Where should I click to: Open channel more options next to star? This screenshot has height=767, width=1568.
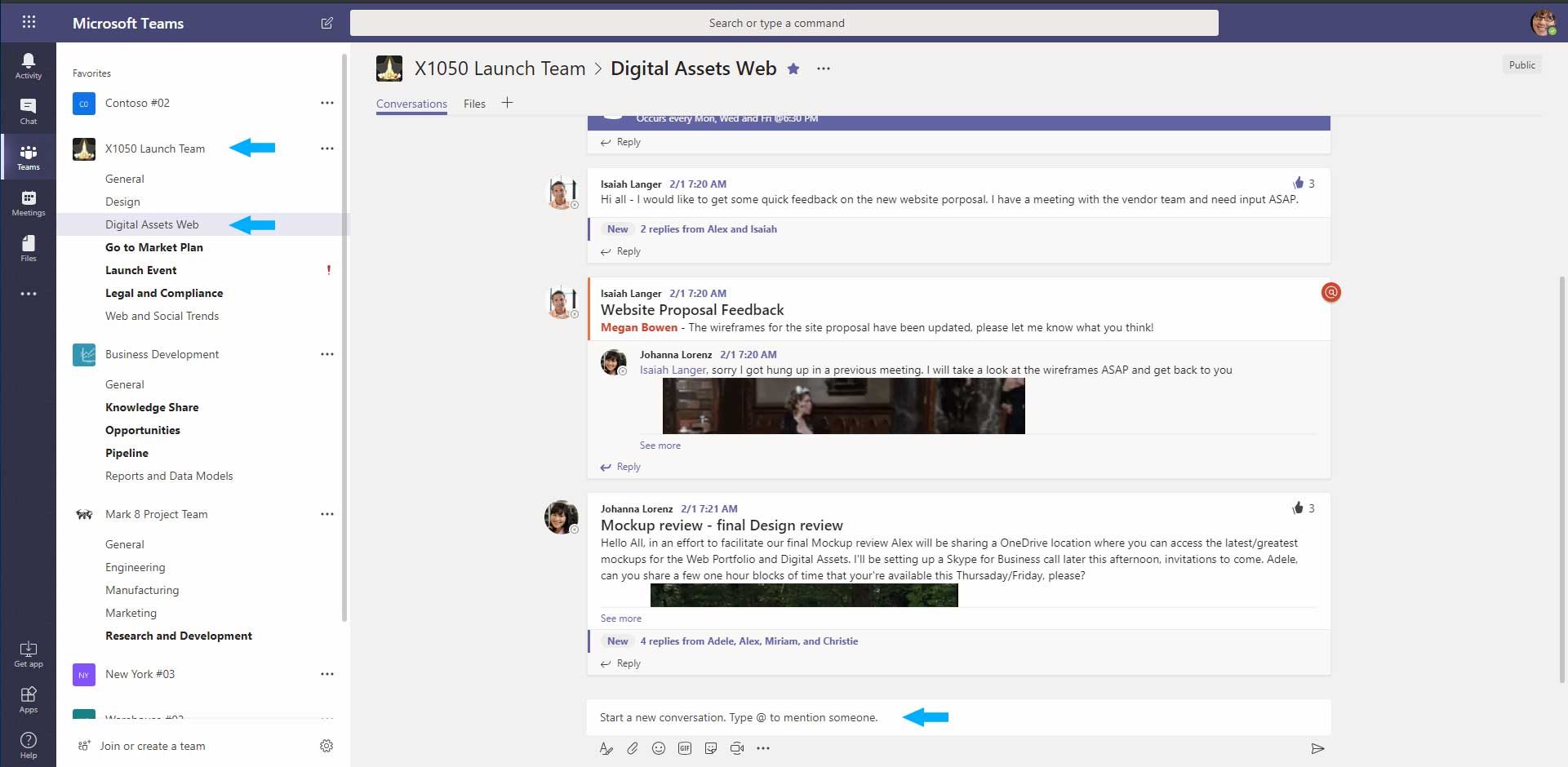click(824, 69)
